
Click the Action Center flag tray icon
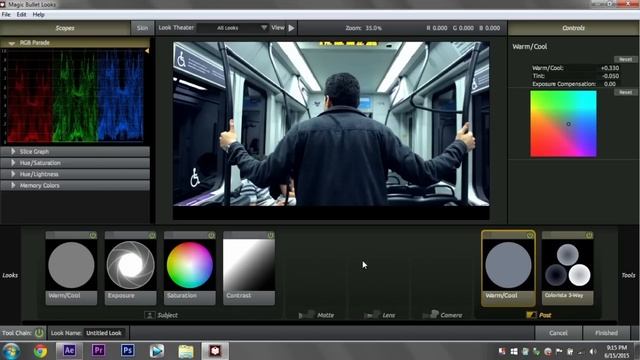pos(559,351)
